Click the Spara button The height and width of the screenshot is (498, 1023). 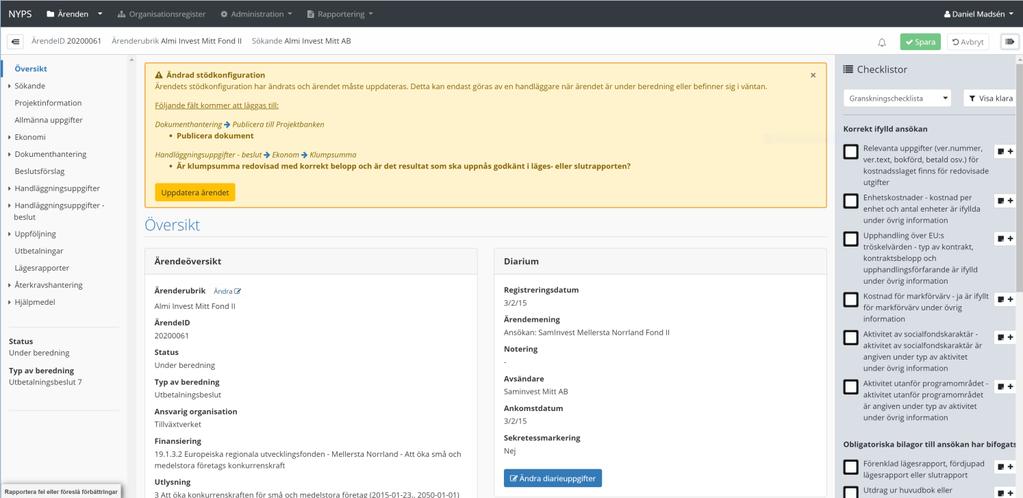(x=920, y=42)
